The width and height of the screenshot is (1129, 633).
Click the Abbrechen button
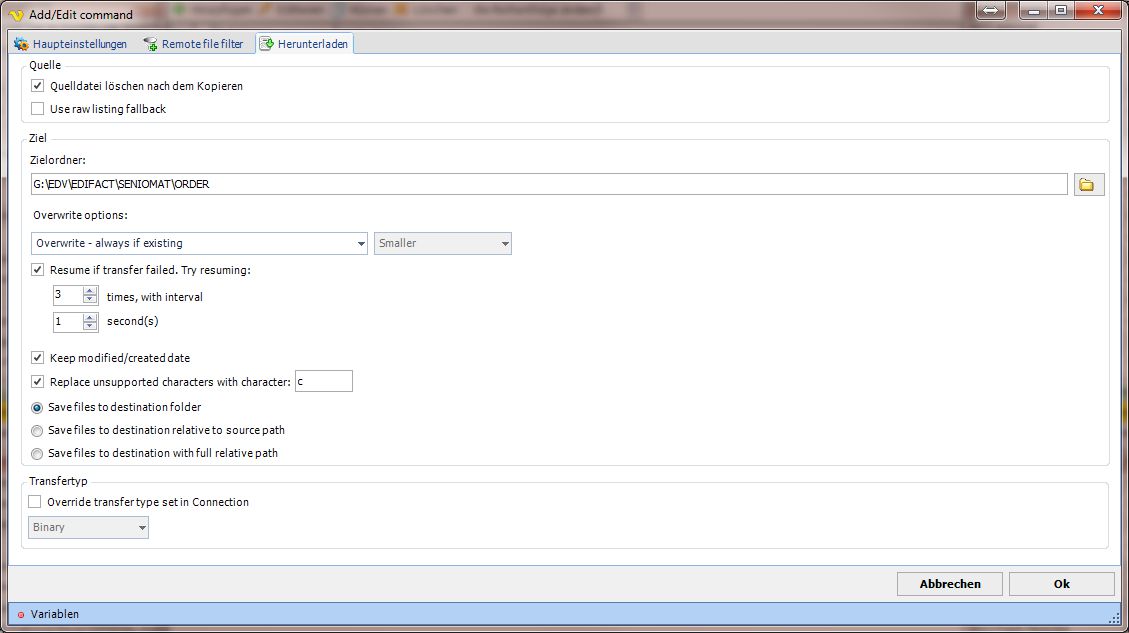point(948,584)
